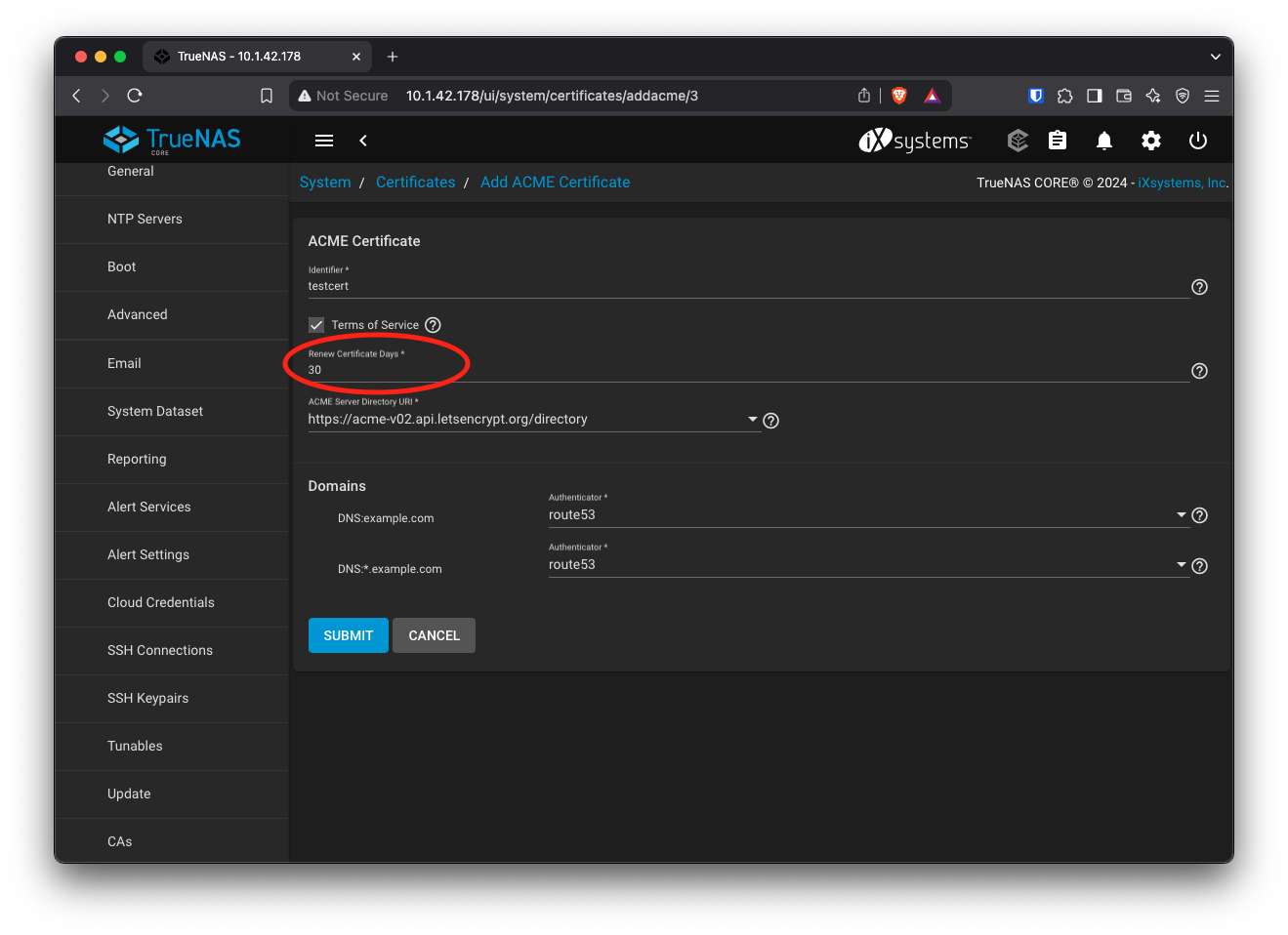The image size is (1288, 935).
Task: Show help for DNS:*.example.com authenticator
Action: pyautogui.click(x=1200, y=566)
